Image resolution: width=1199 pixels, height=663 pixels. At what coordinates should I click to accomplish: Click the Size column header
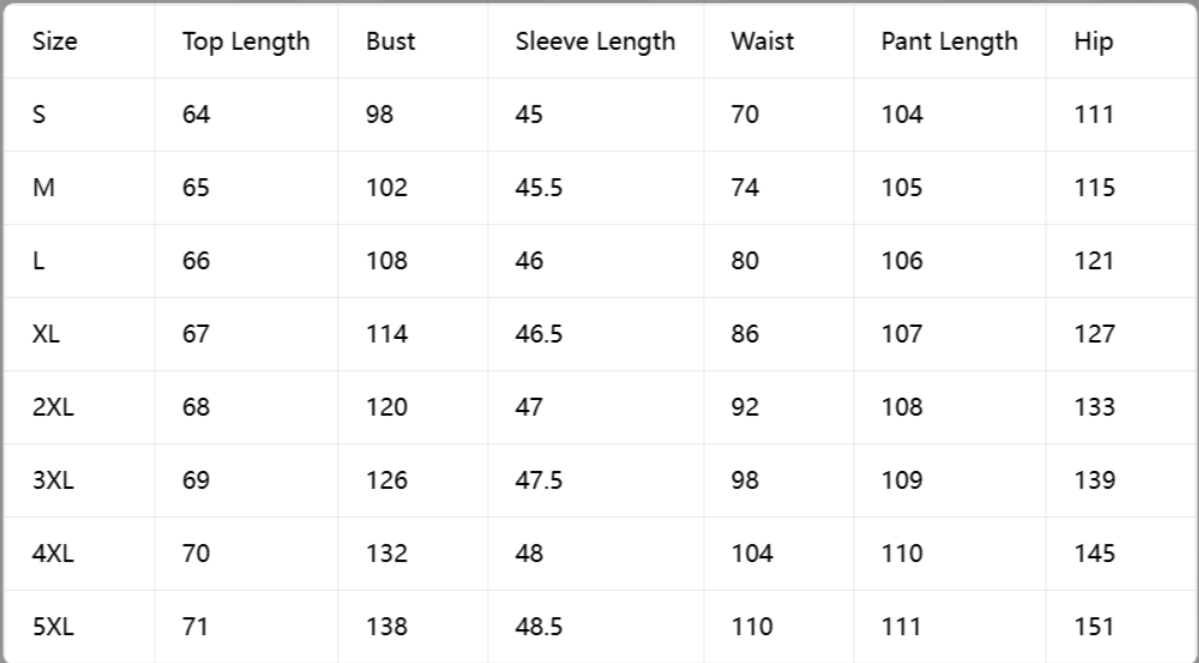click(x=54, y=41)
